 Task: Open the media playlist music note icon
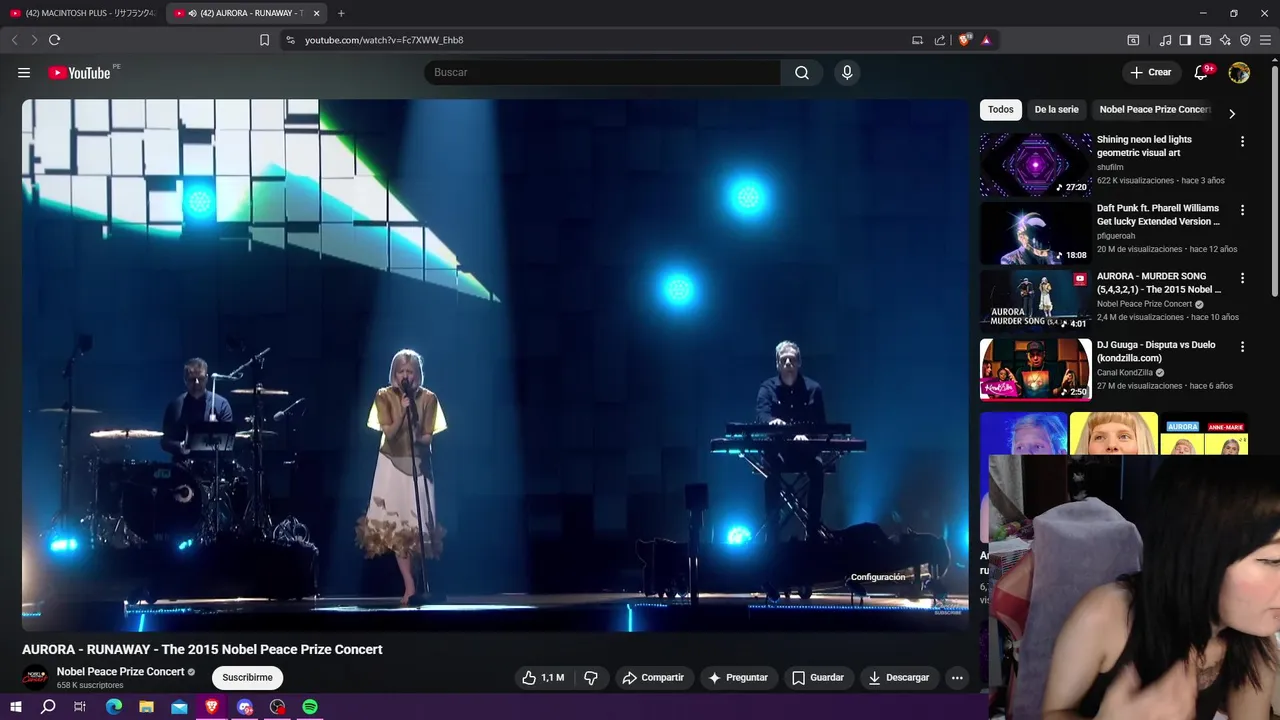(x=1165, y=40)
